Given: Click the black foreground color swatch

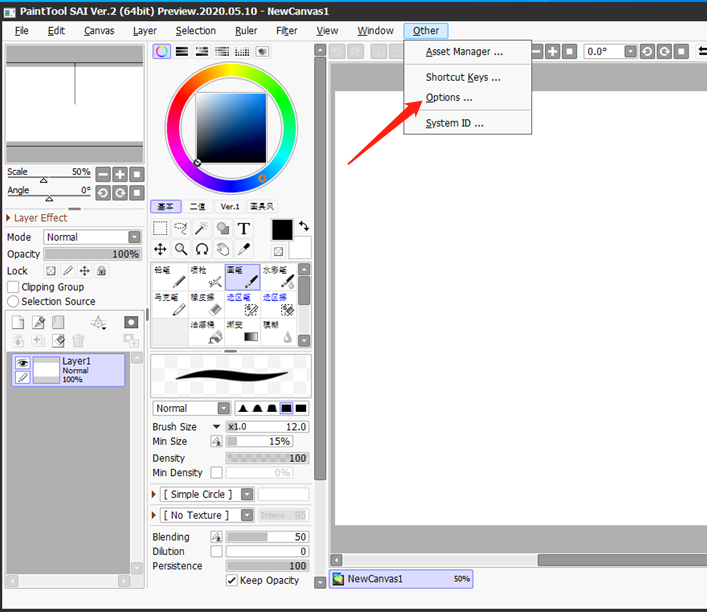Looking at the screenshot, I should (282, 230).
